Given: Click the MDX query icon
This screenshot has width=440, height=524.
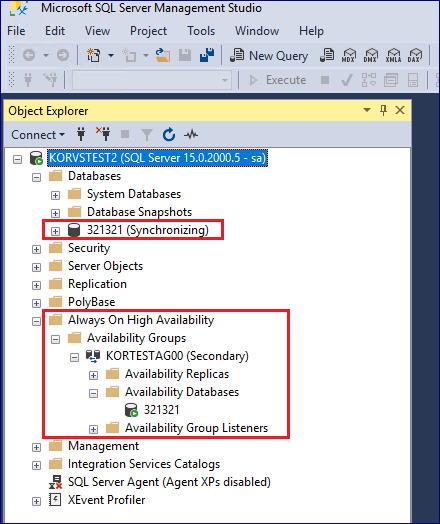Looking at the screenshot, I should tap(348, 55).
